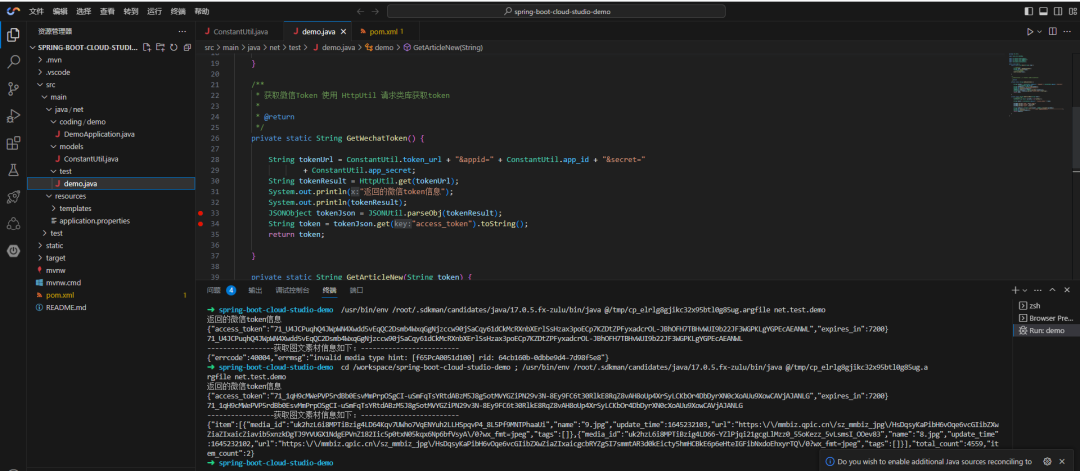The width and height of the screenshot is (1080, 471).
Task: Open the Explorer view in activity bar
Action: coord(13,35)
